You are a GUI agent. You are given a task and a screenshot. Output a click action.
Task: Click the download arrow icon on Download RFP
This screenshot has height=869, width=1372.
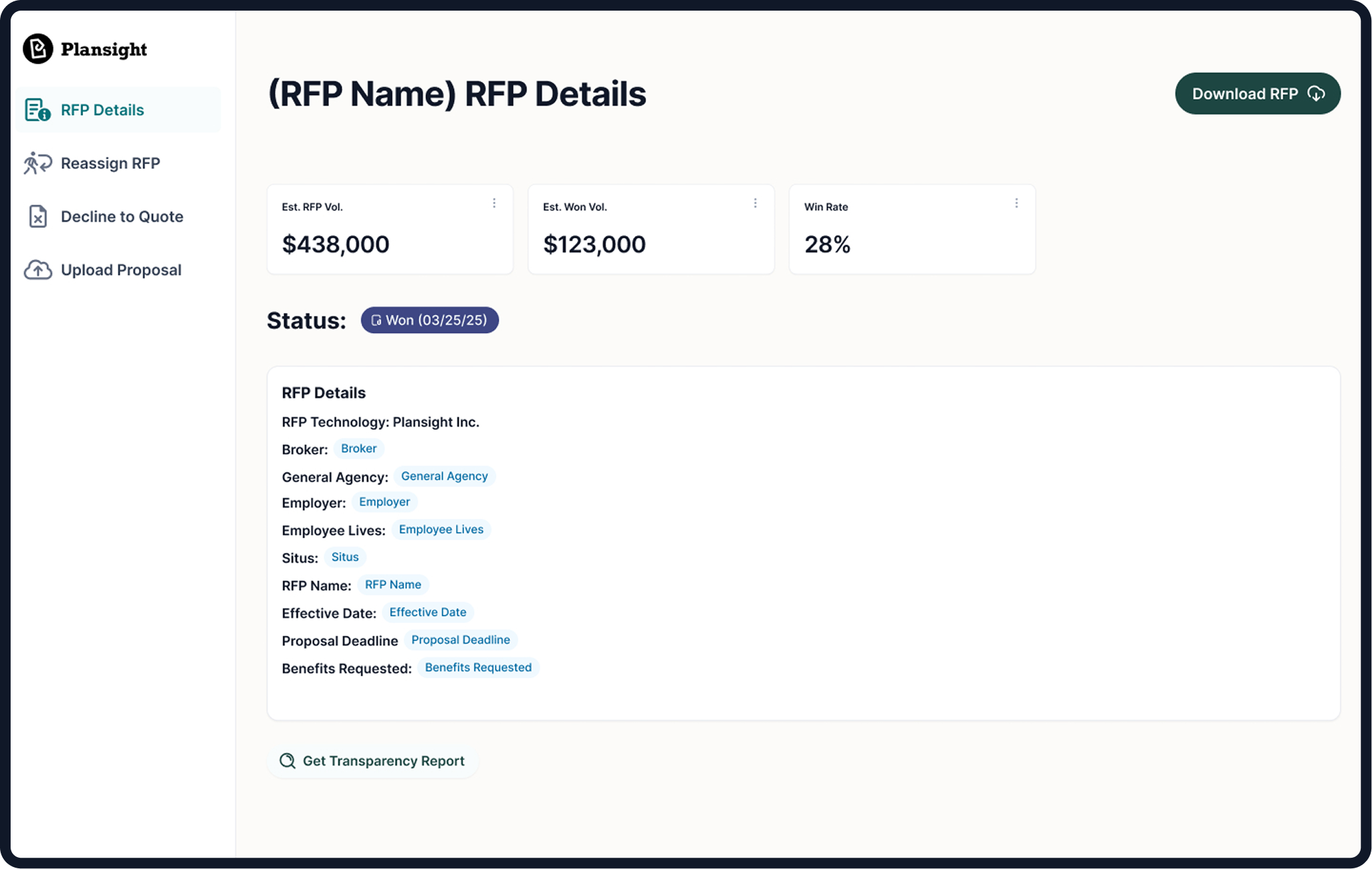tap(1317, 94)
